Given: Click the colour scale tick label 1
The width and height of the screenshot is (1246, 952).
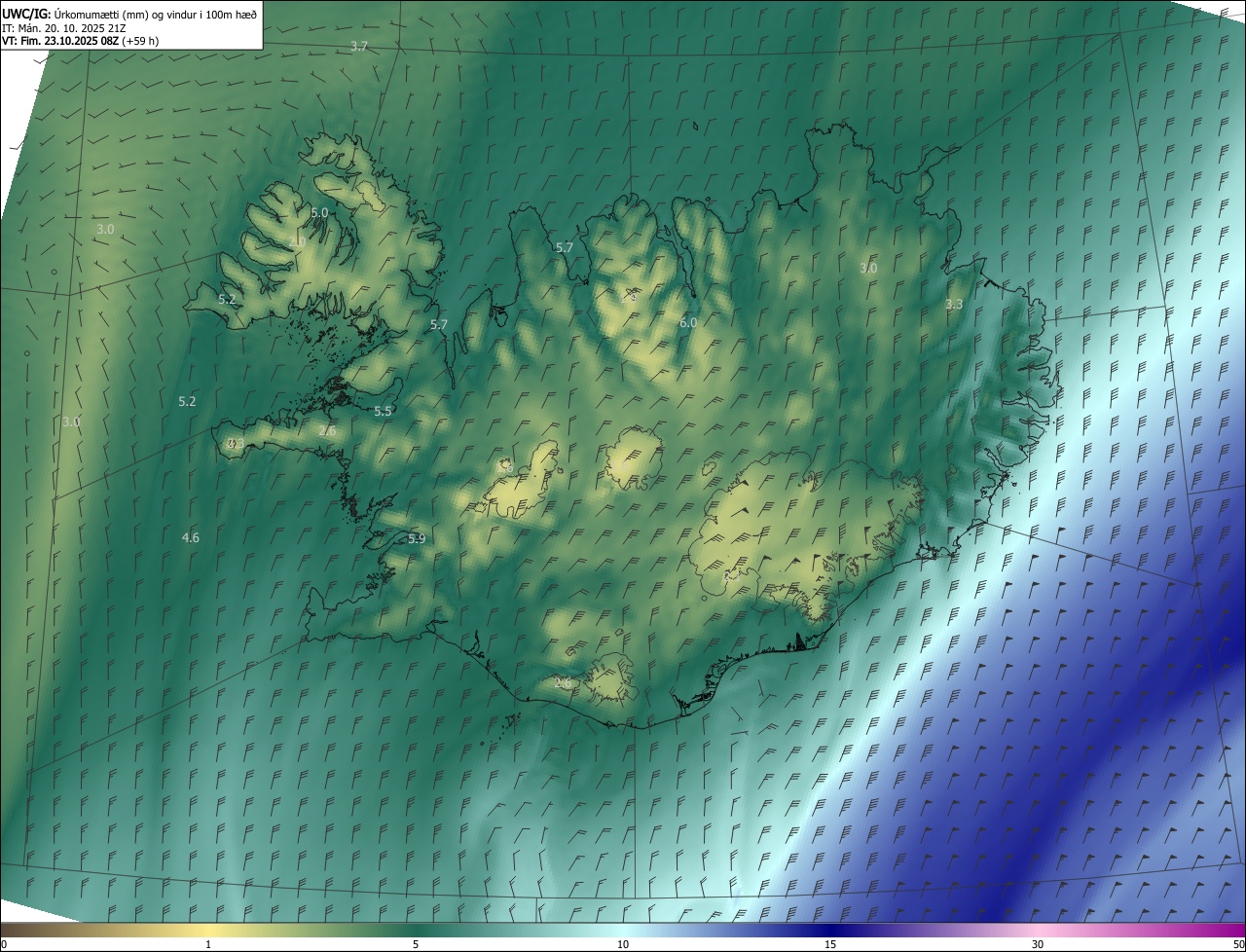Looking at the screenshot, I should 208,944.
